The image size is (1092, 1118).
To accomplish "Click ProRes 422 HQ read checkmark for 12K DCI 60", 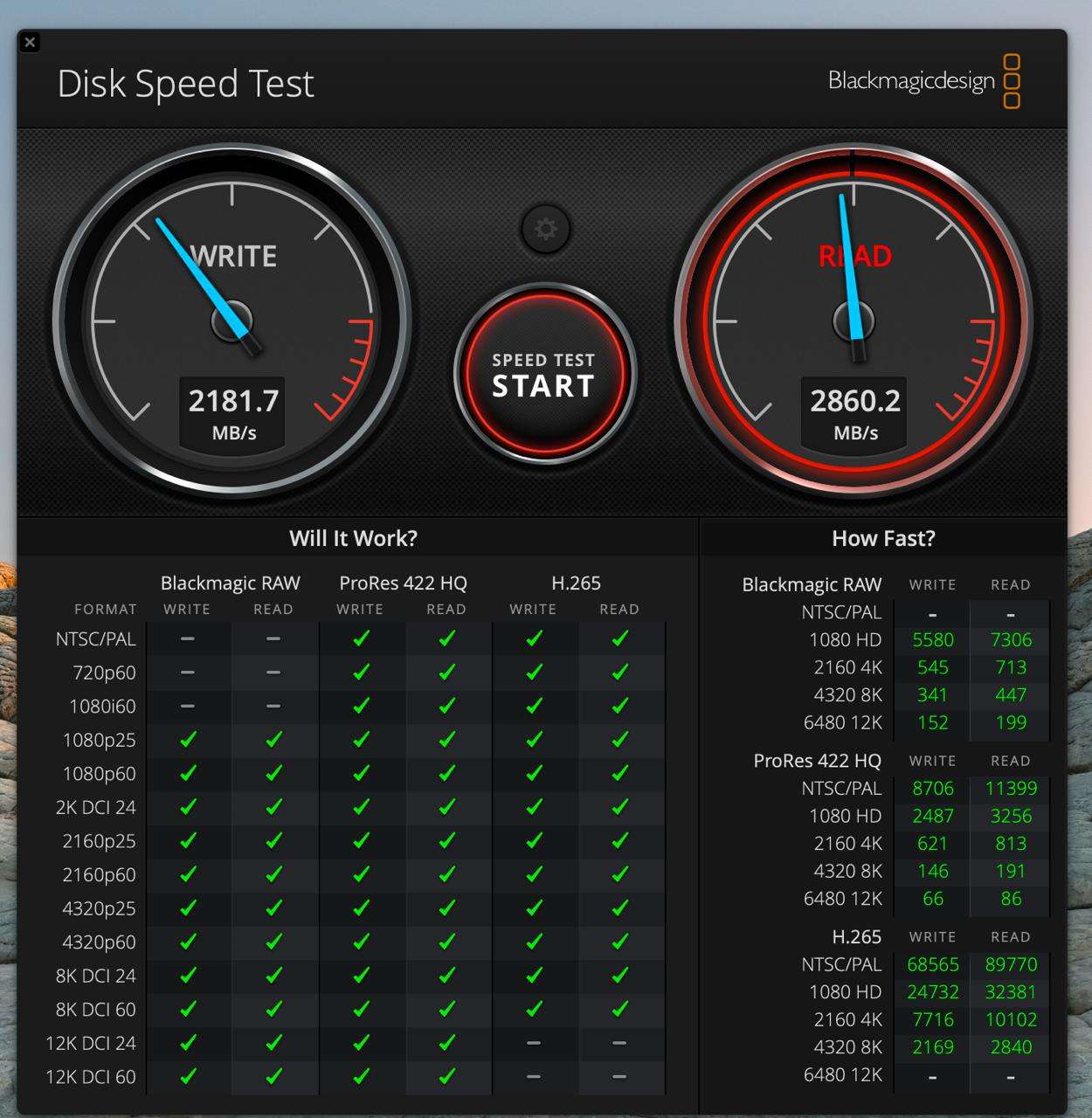I will coord(447,1077).
